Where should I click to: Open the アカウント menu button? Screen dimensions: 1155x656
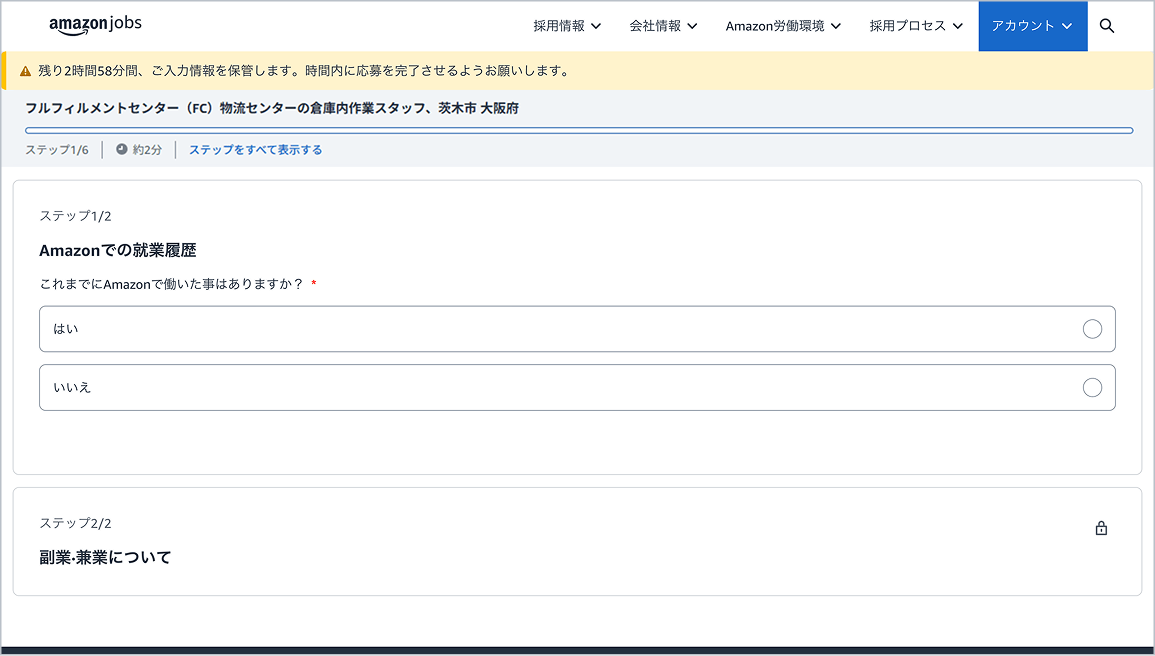[x=1033, y=26]
